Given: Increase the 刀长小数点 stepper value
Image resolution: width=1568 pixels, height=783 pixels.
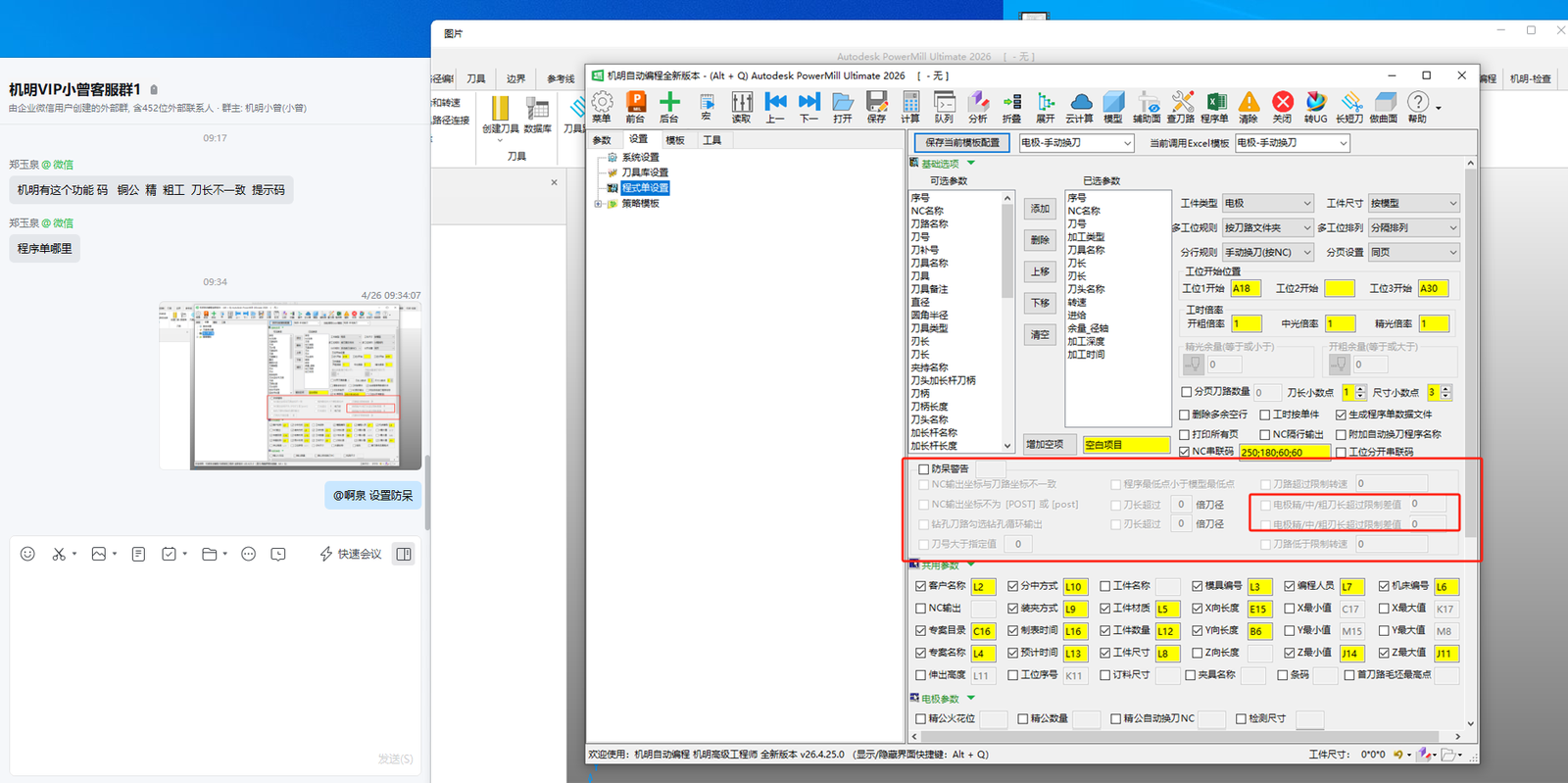Looking at the screenshot, I should pyautogui.click(x=1360, y=389).
